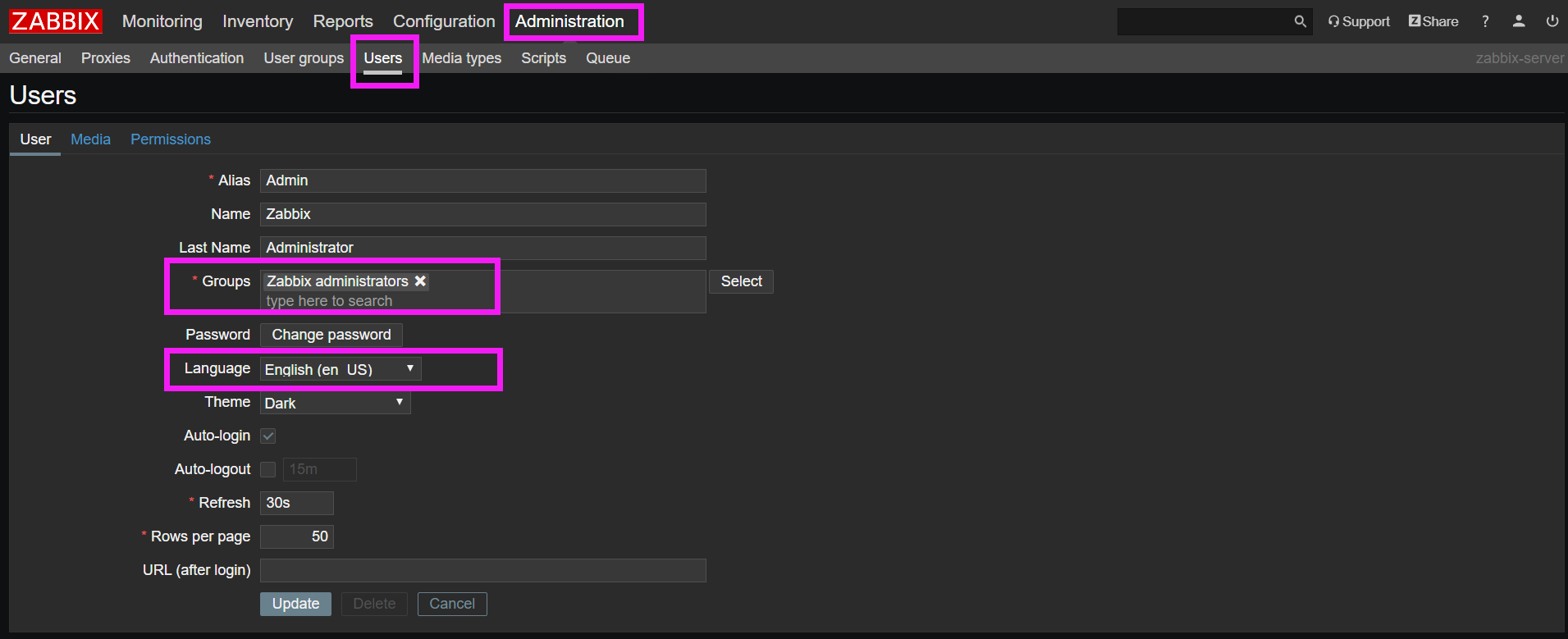Viewport: 1568px width, 639px height.
Task: Remove Zabbix administrators group tag
Action: tap(420, 281)
